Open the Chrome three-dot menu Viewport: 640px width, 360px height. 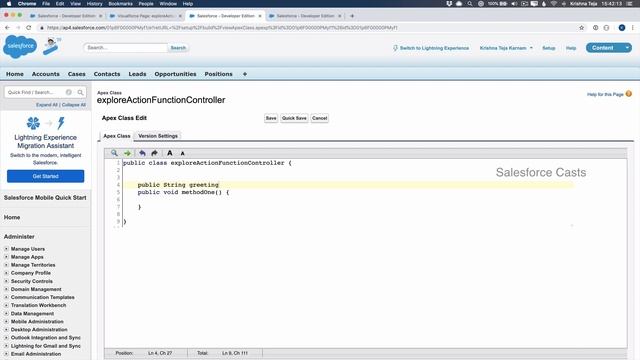tap(633, 28)
